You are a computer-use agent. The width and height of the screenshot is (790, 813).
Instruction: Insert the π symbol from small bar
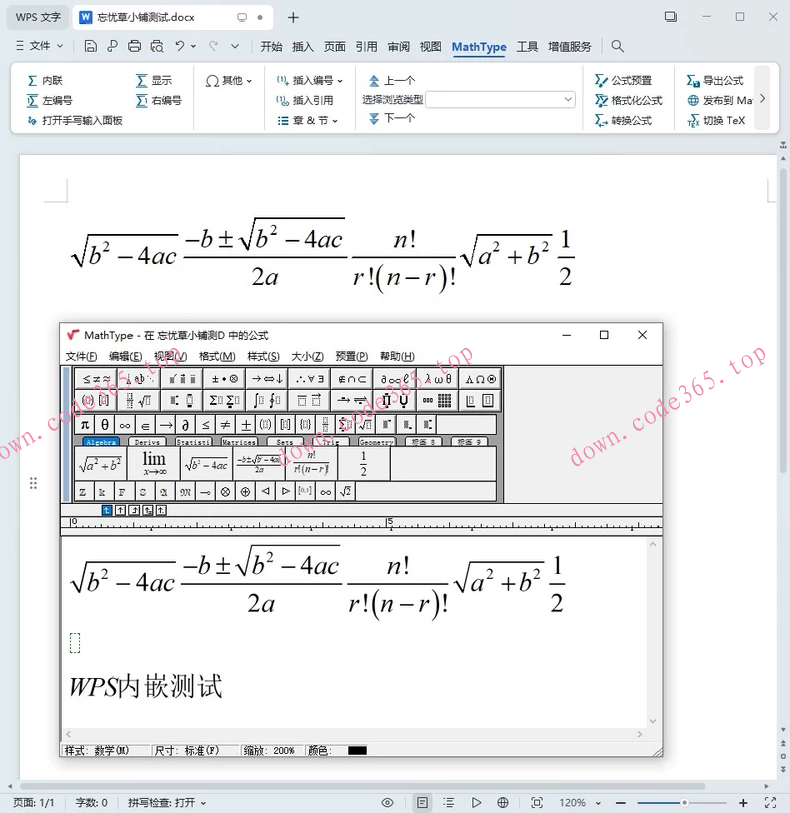click(x=85, y=425)
